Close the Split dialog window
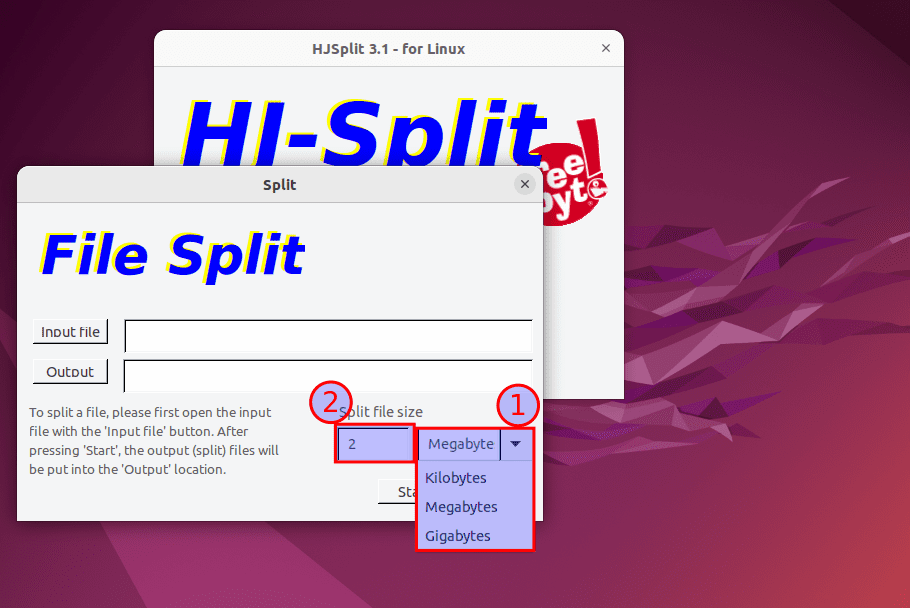Screen dimensions: 919x608 pyautogui.click(x=525, y=184)
